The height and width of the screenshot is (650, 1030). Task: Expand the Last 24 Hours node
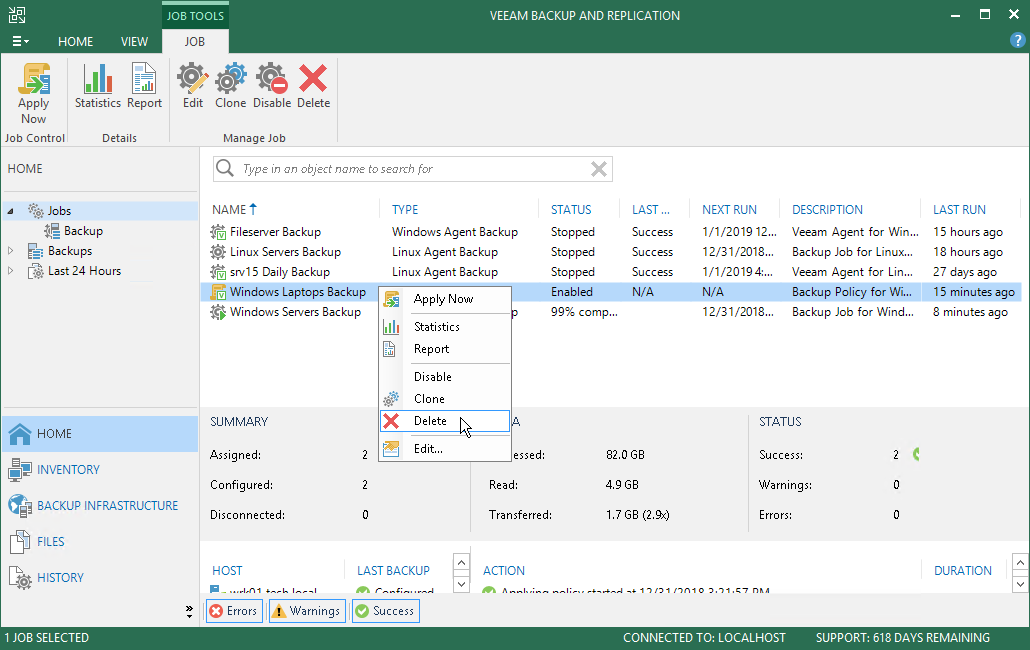pos(10,271)
